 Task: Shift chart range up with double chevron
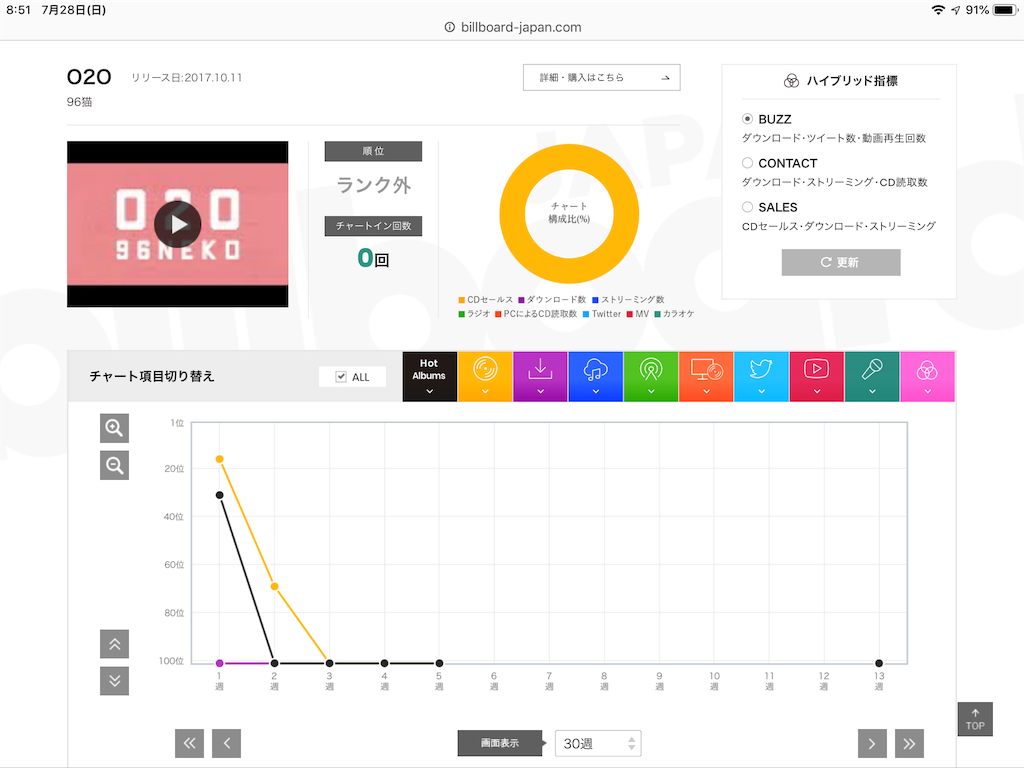(114, 645)
